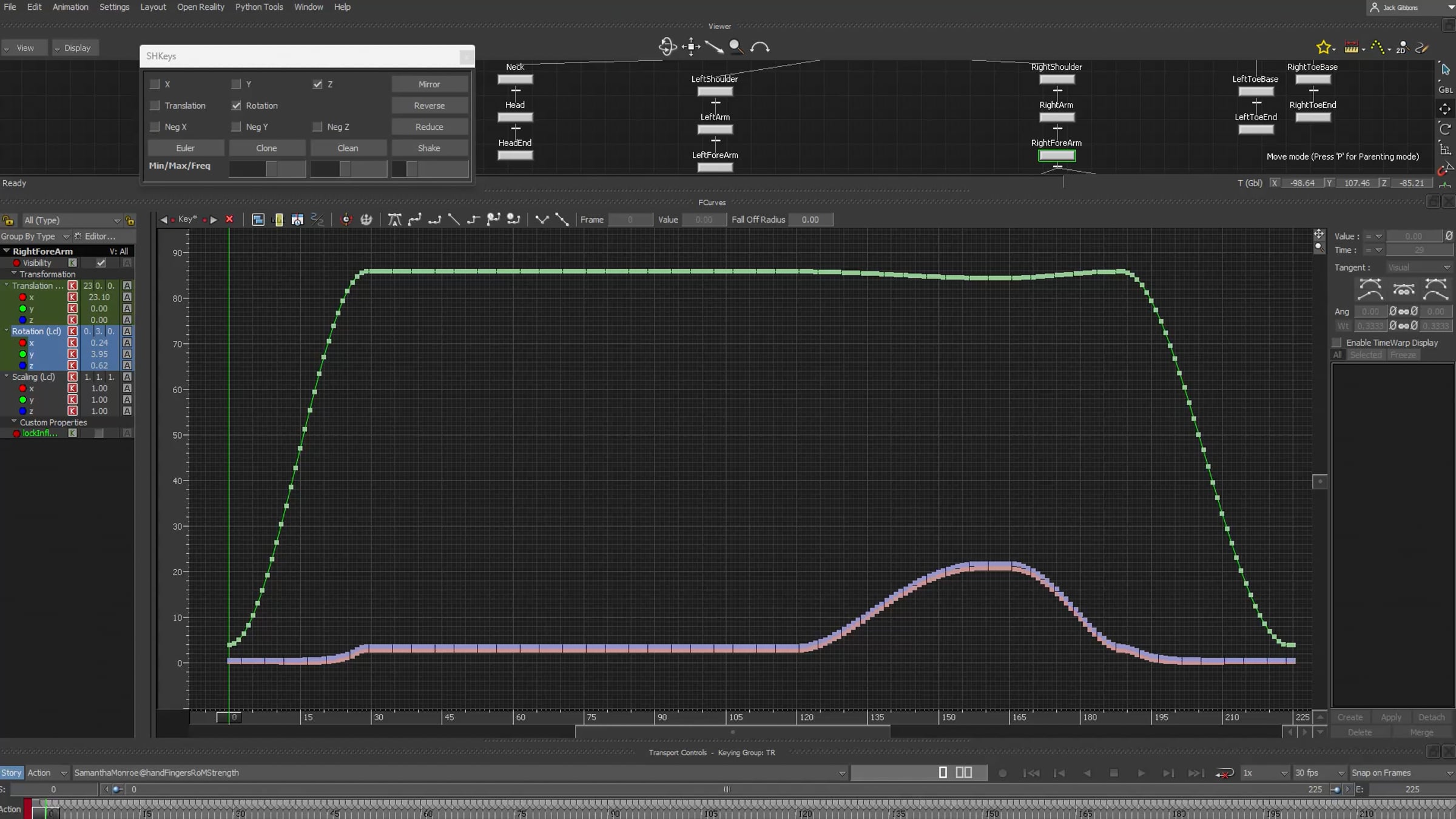The image size is (1456, 819).
Task: Click the frame-all icon in FCurves toolbar
Action: click(258, 220)
